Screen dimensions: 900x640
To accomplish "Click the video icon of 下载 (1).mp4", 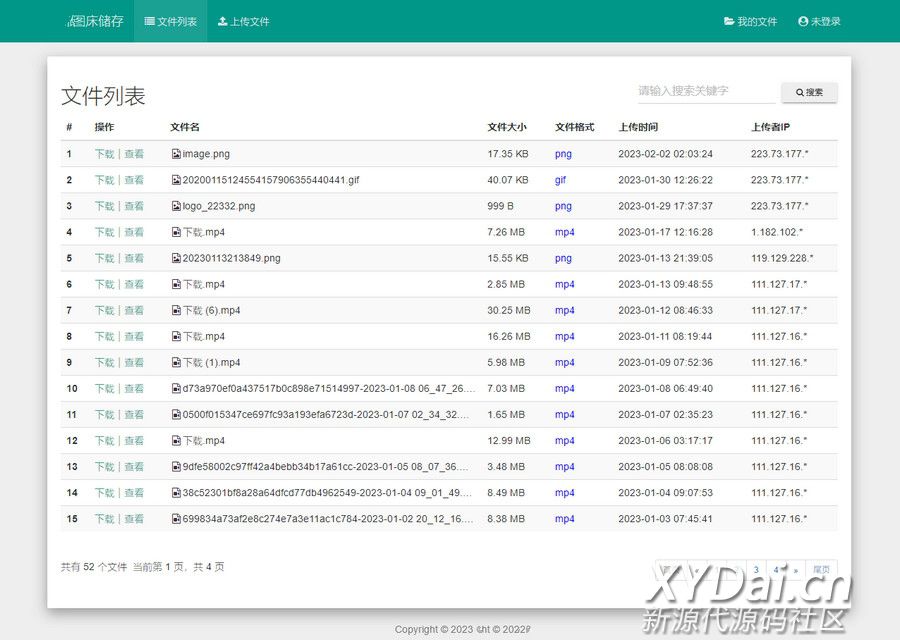I will [x=176, y=362].
